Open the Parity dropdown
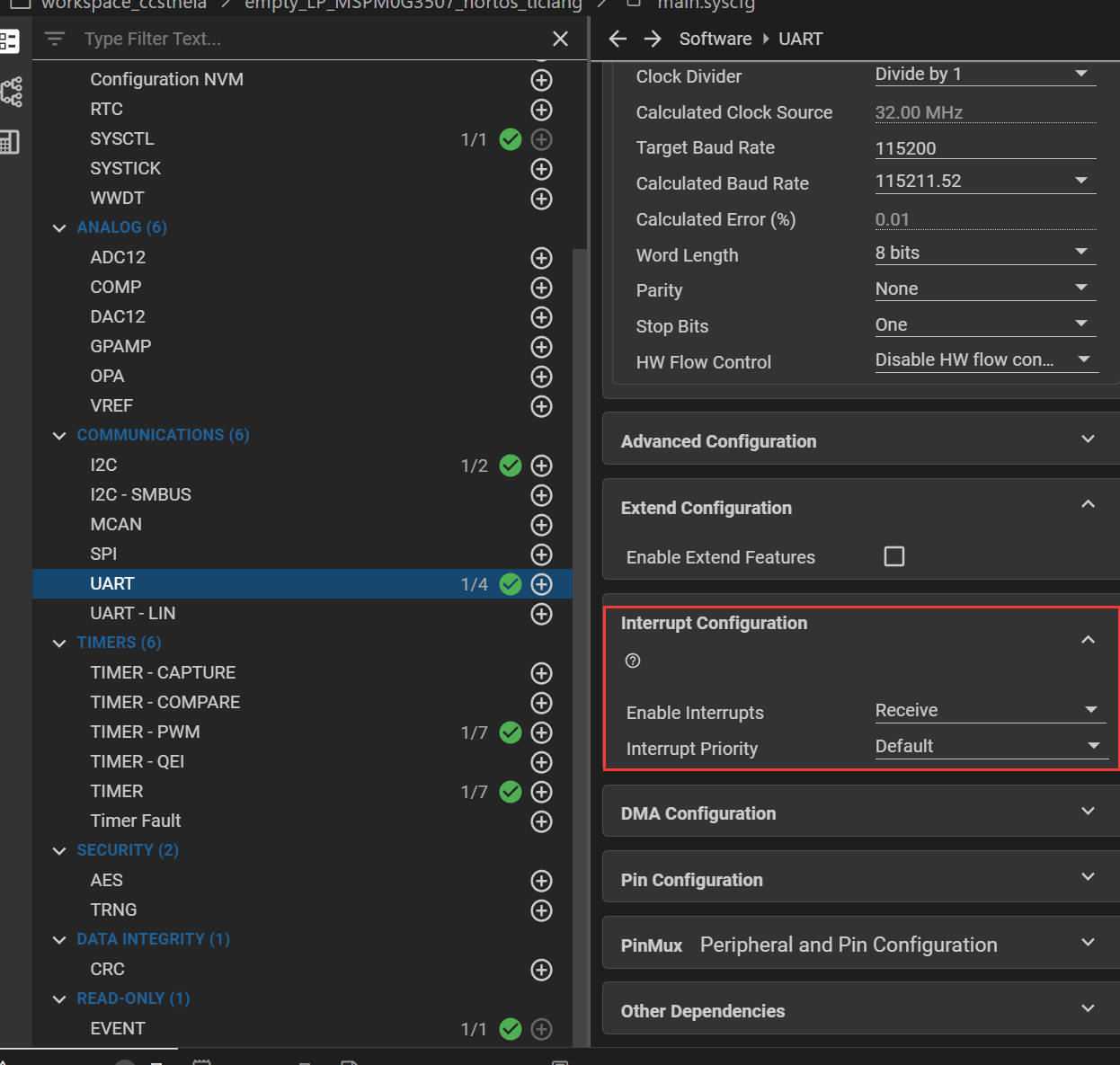 coord(984,288)
